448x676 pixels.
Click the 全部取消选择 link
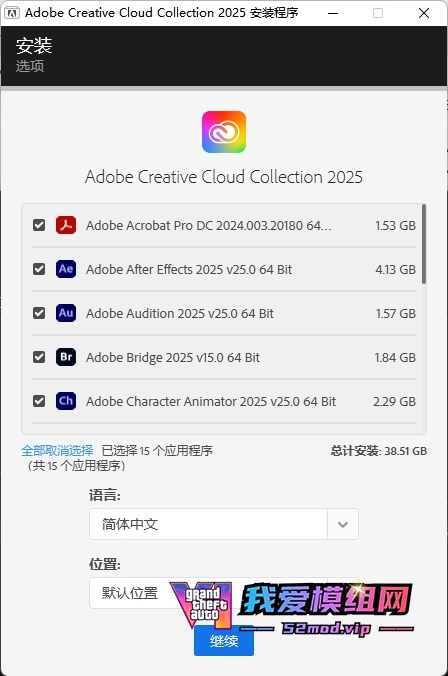point(57,451)
